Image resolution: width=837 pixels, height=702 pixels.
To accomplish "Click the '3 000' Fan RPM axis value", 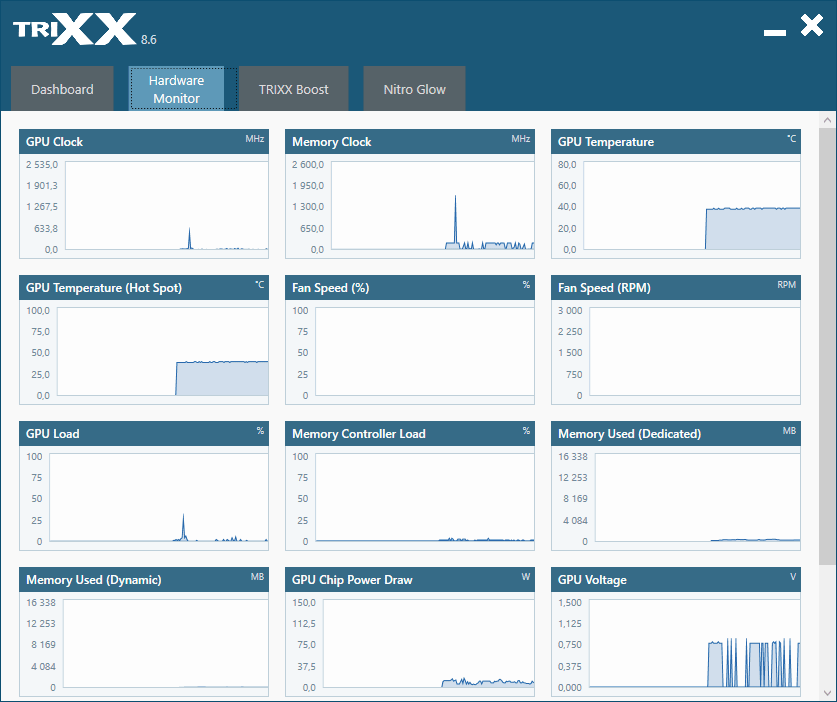I will [x=570, y=310].
